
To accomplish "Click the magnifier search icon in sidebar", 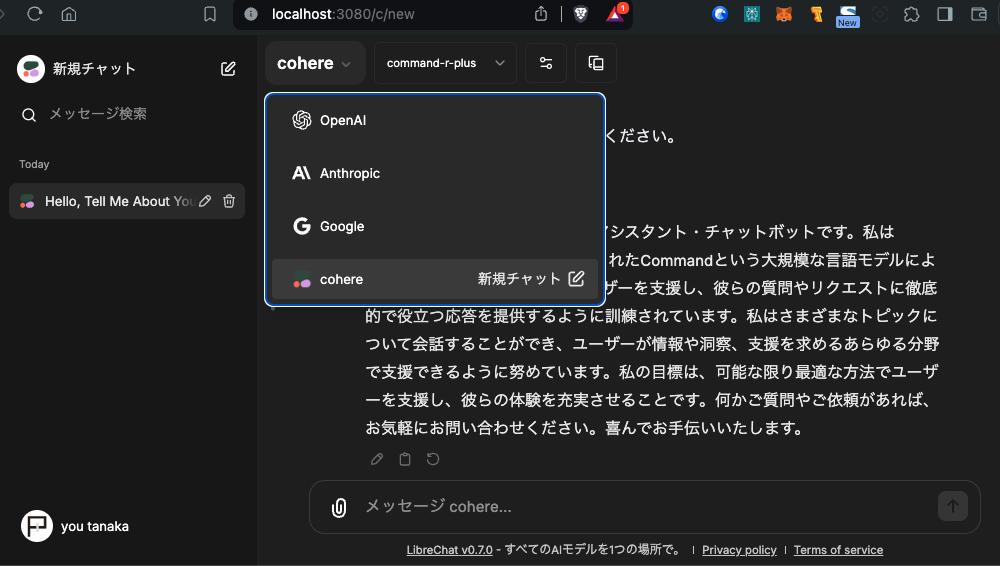I will pos(29,115).
